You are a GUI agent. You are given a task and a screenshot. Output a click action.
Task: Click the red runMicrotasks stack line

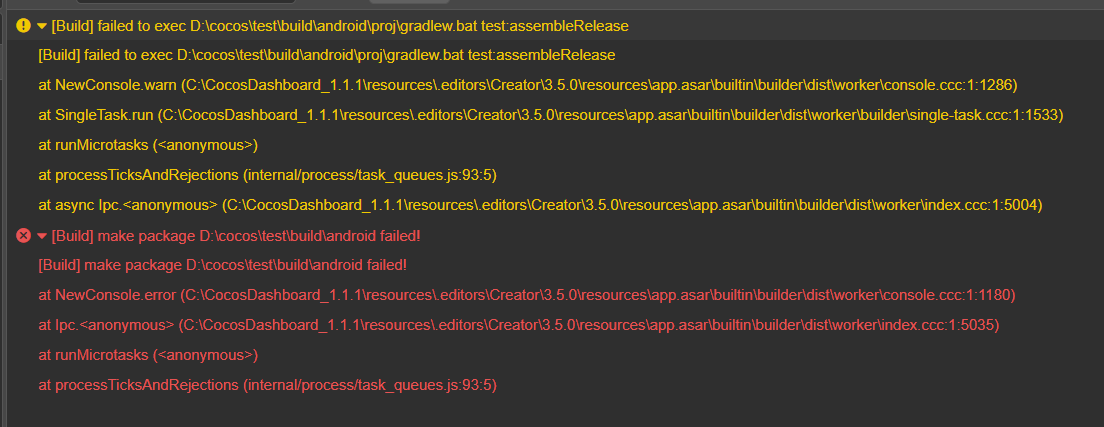[x=148, y=355]
